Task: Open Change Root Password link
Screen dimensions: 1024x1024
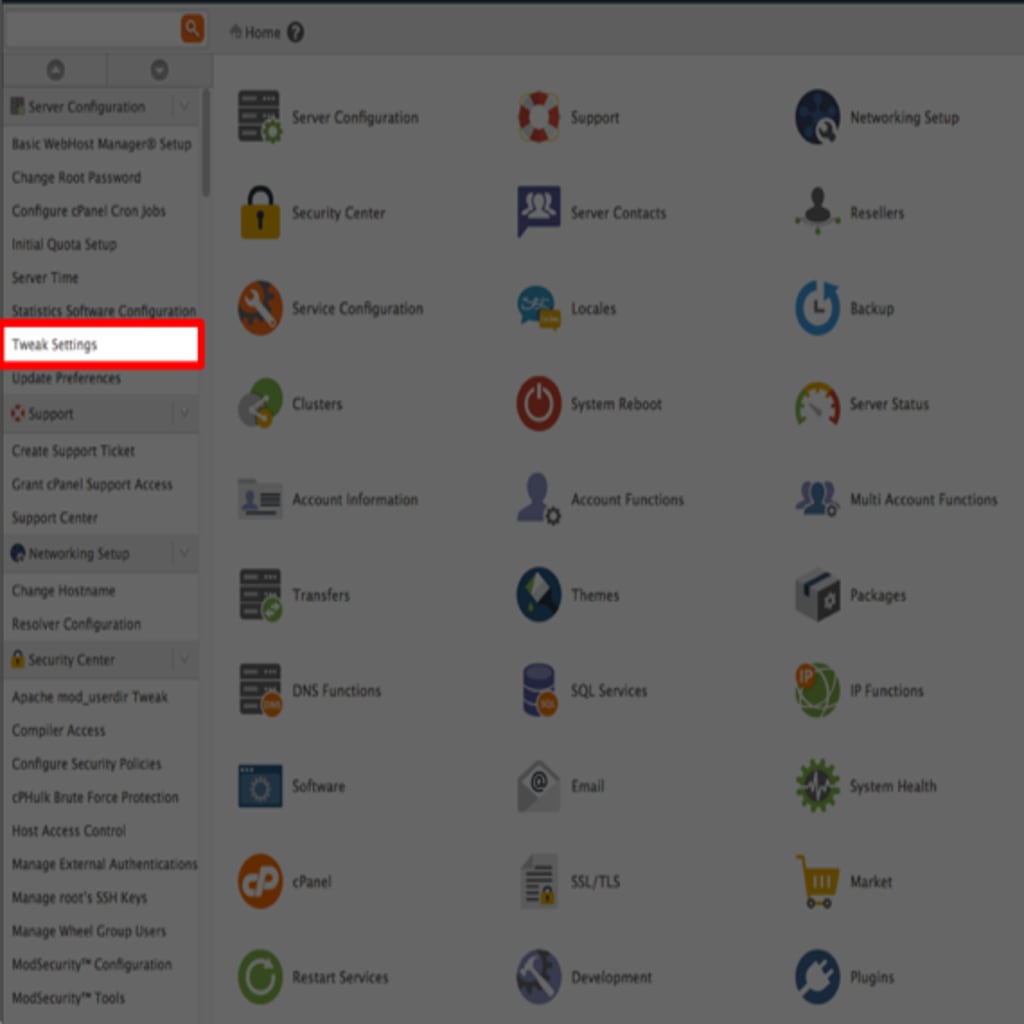Action: 76,177
